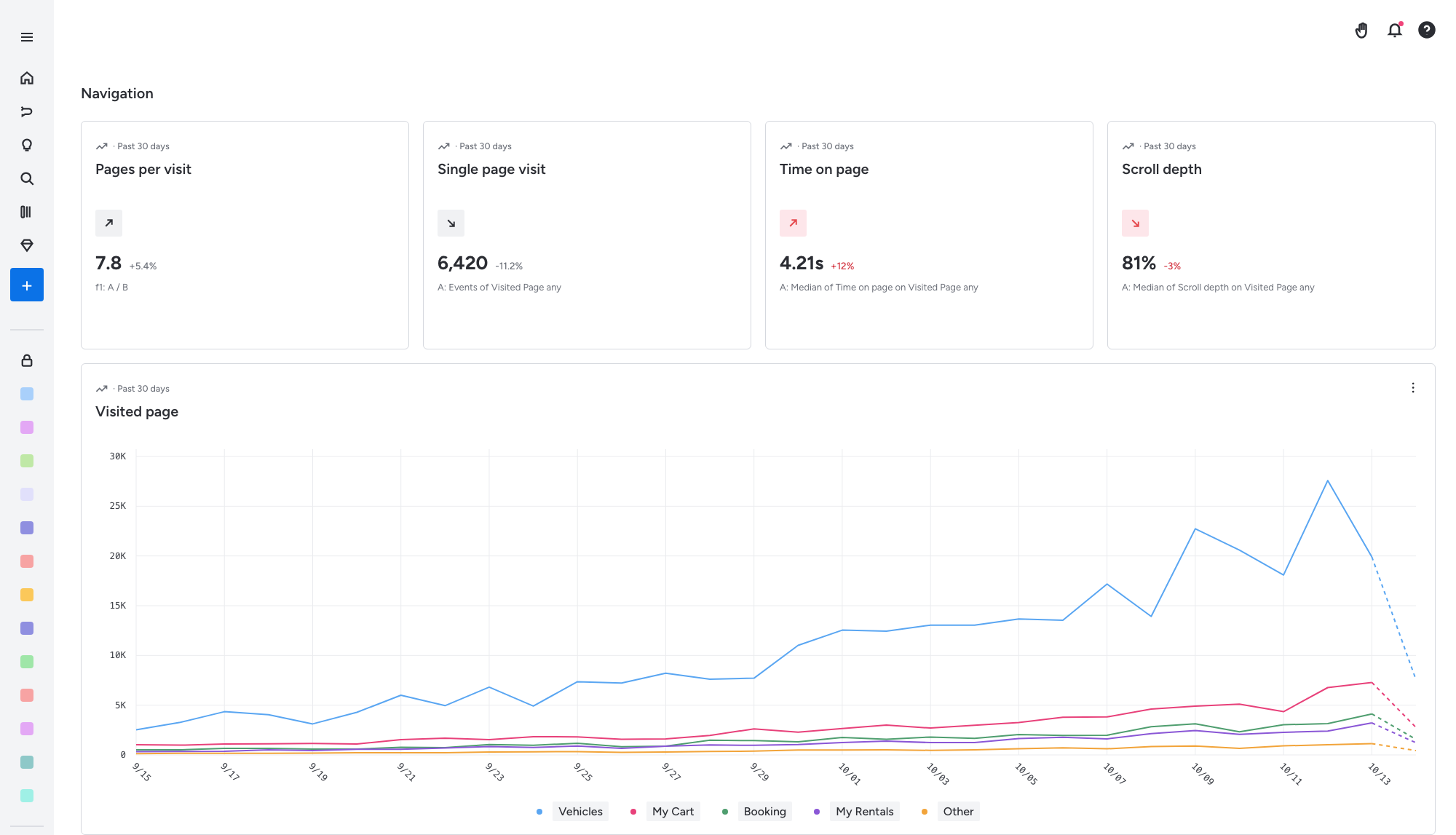Viewport: 1456px width, 835px height.
Task: Click the 6,420 value on Single page visit
Action: click(462, 263)
